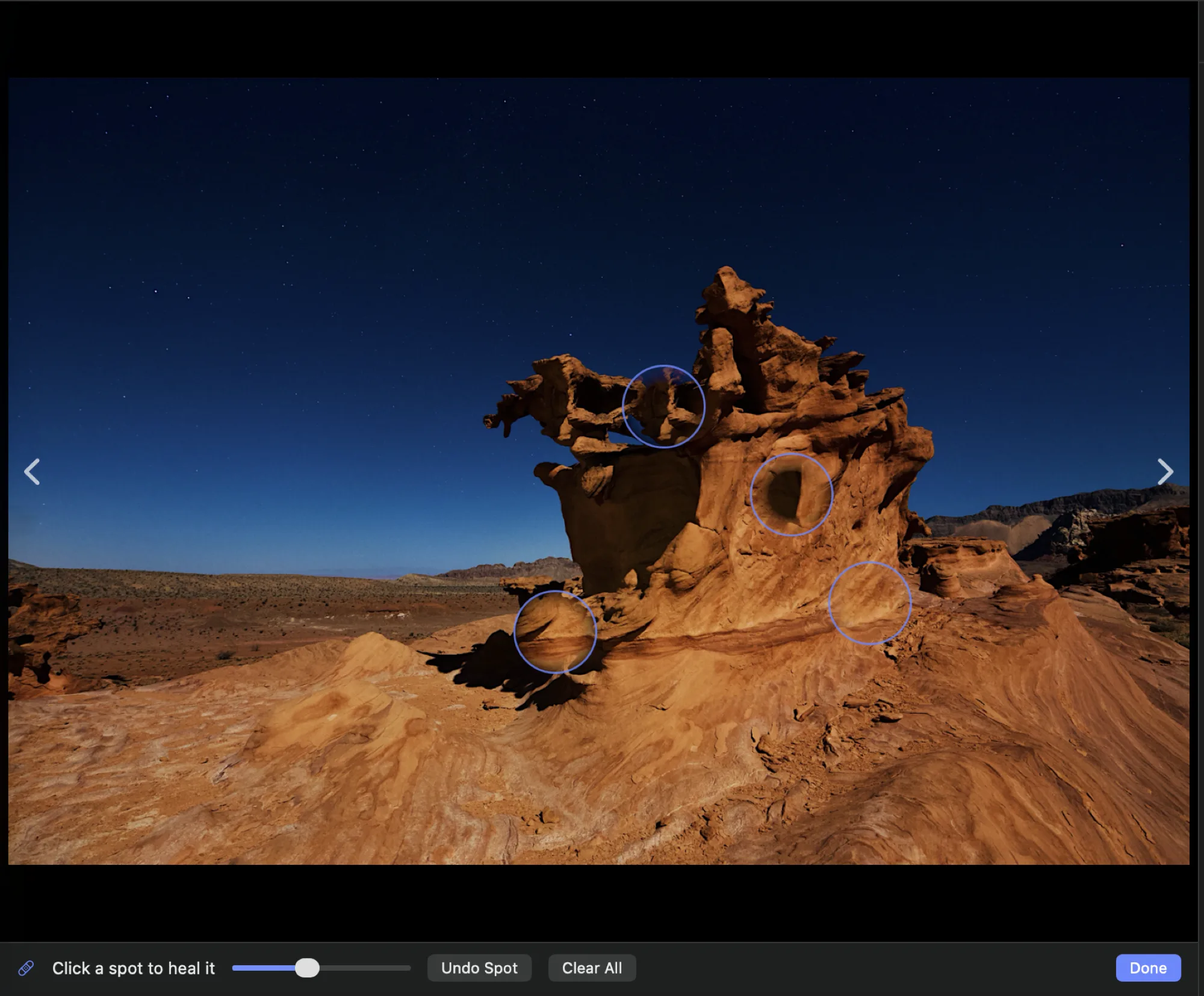
Task: Click the bandage heal tool icon
Action: [x=26, y=968]
